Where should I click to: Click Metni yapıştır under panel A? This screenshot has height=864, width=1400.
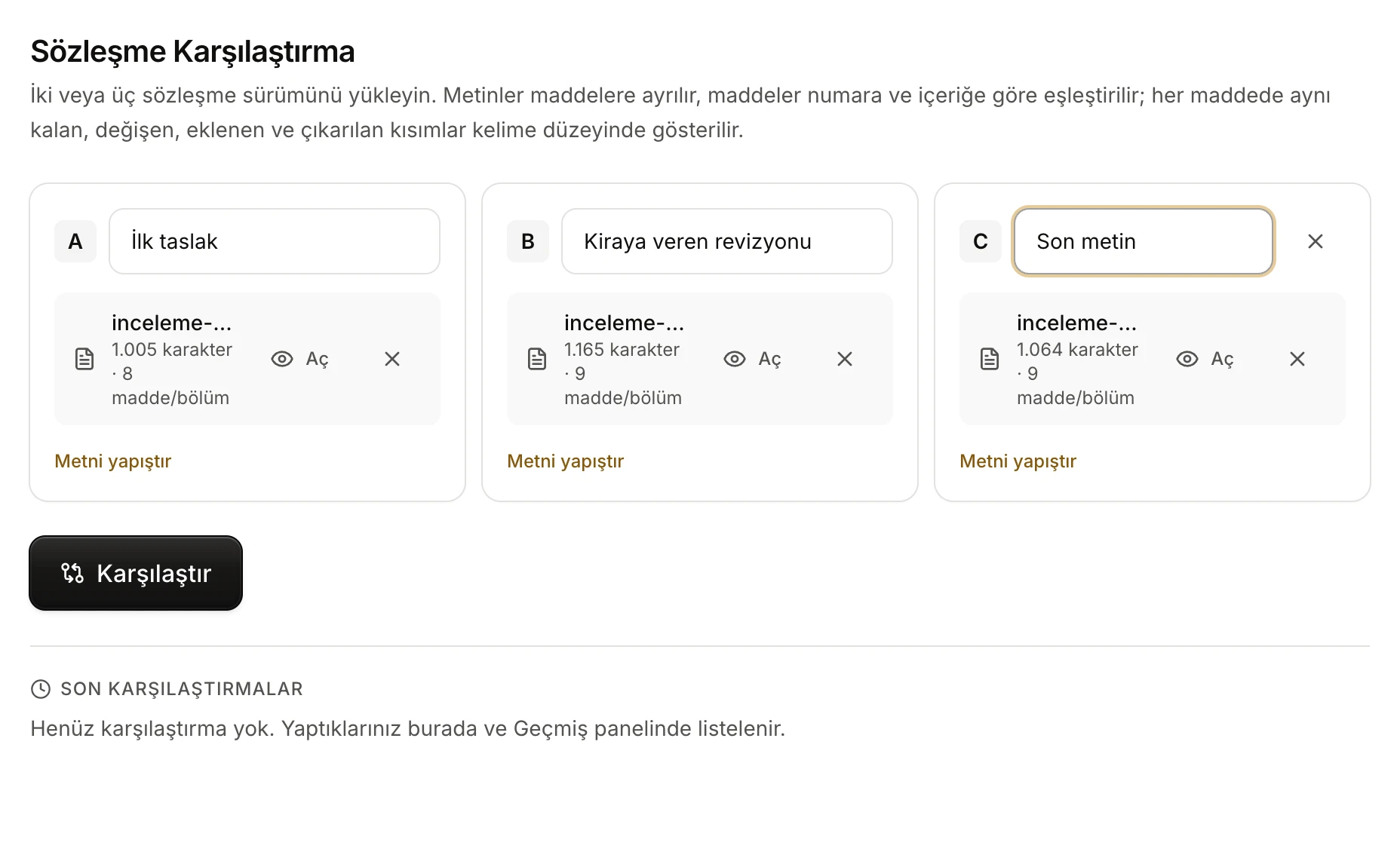[113, 461]
